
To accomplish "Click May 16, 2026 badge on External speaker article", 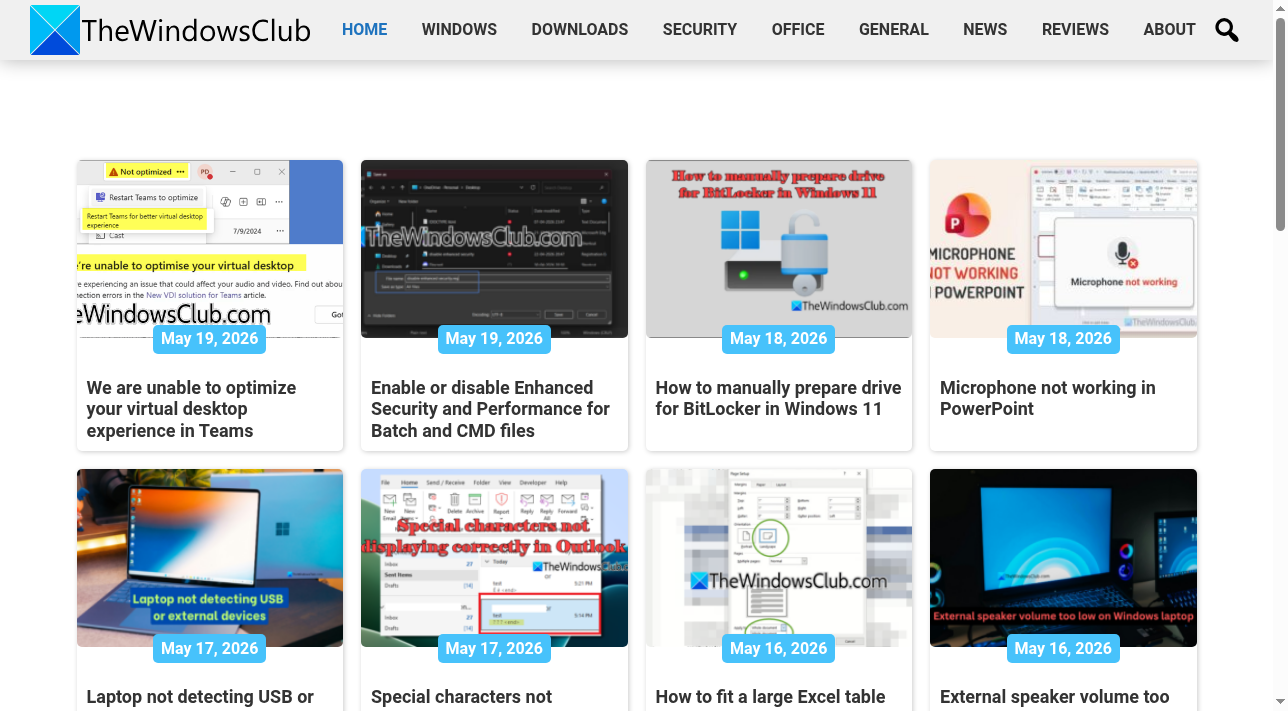I will coord(1063,649).
